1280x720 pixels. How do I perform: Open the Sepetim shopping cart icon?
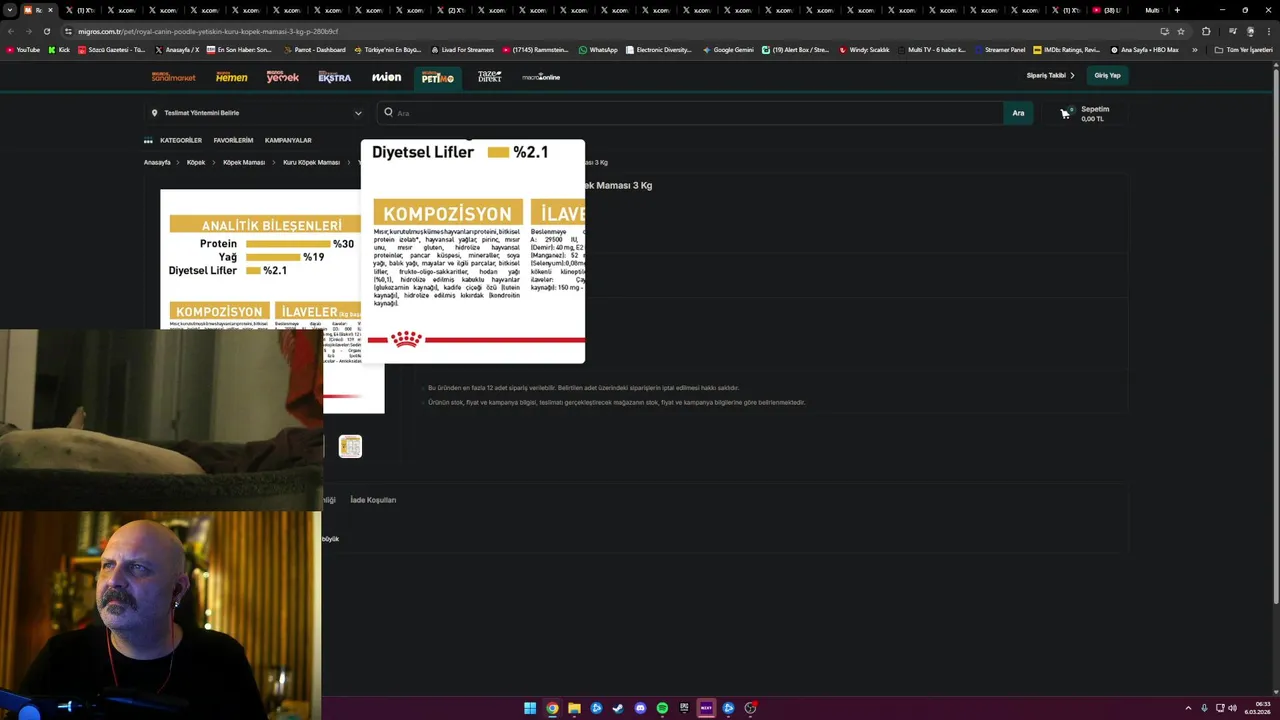click(1065, 113)
